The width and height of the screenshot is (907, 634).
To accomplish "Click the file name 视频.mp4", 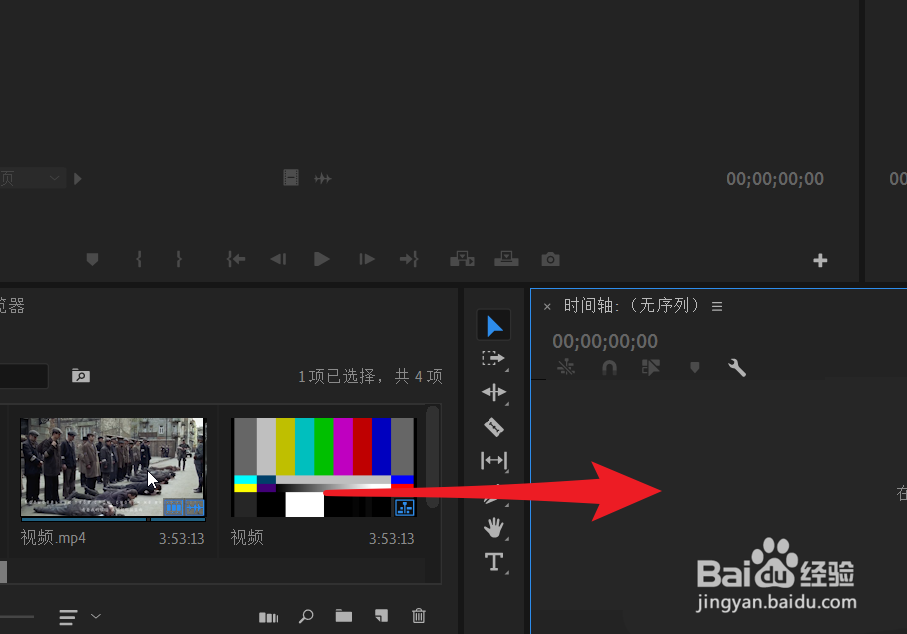I will pyautogui.click(x=53, y=538).
